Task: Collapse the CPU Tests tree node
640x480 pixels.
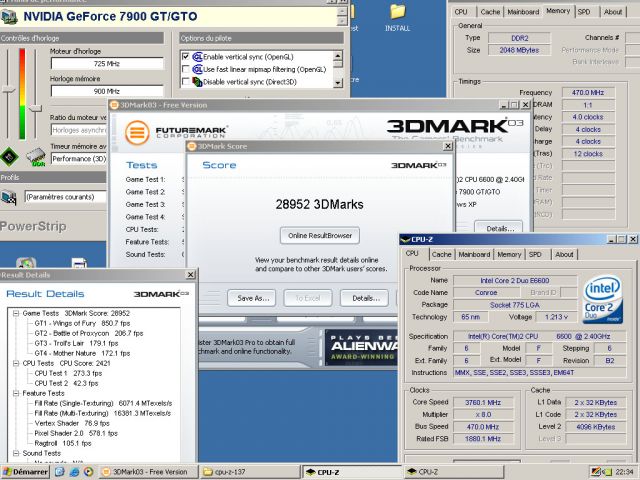Action: click(x=16, y=363)
